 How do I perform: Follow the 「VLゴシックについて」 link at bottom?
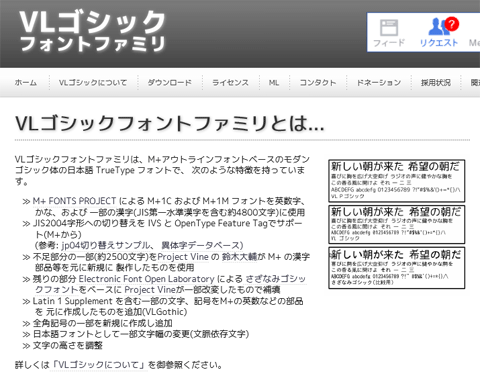coord(99,365)
